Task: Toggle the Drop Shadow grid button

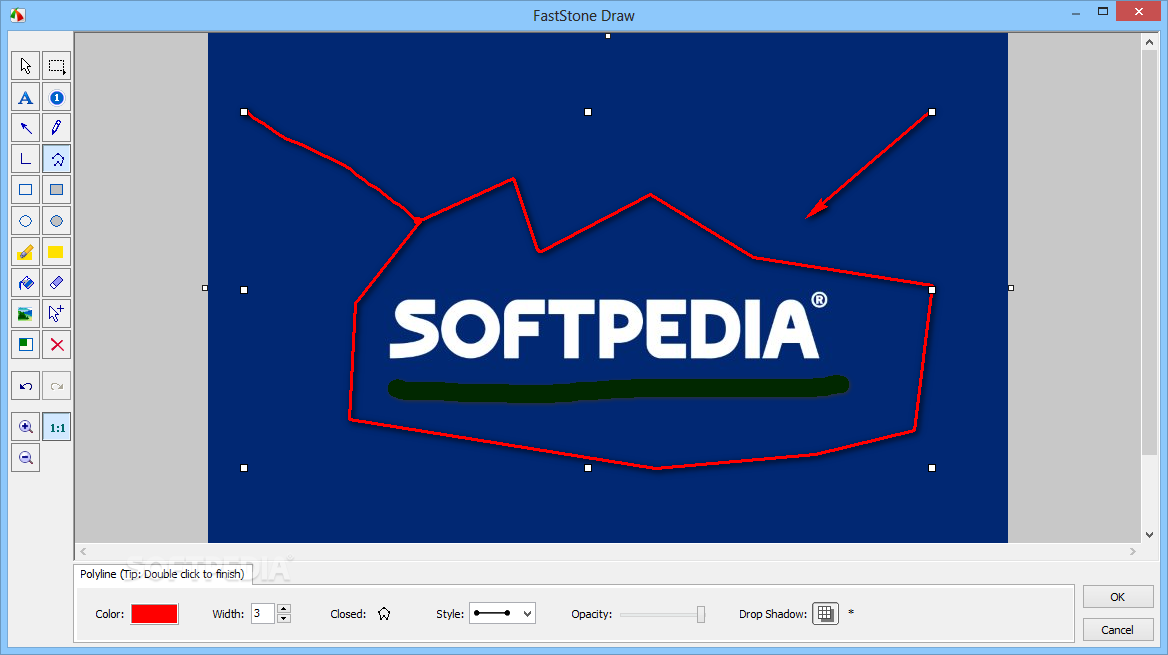Action: (825, 613)
